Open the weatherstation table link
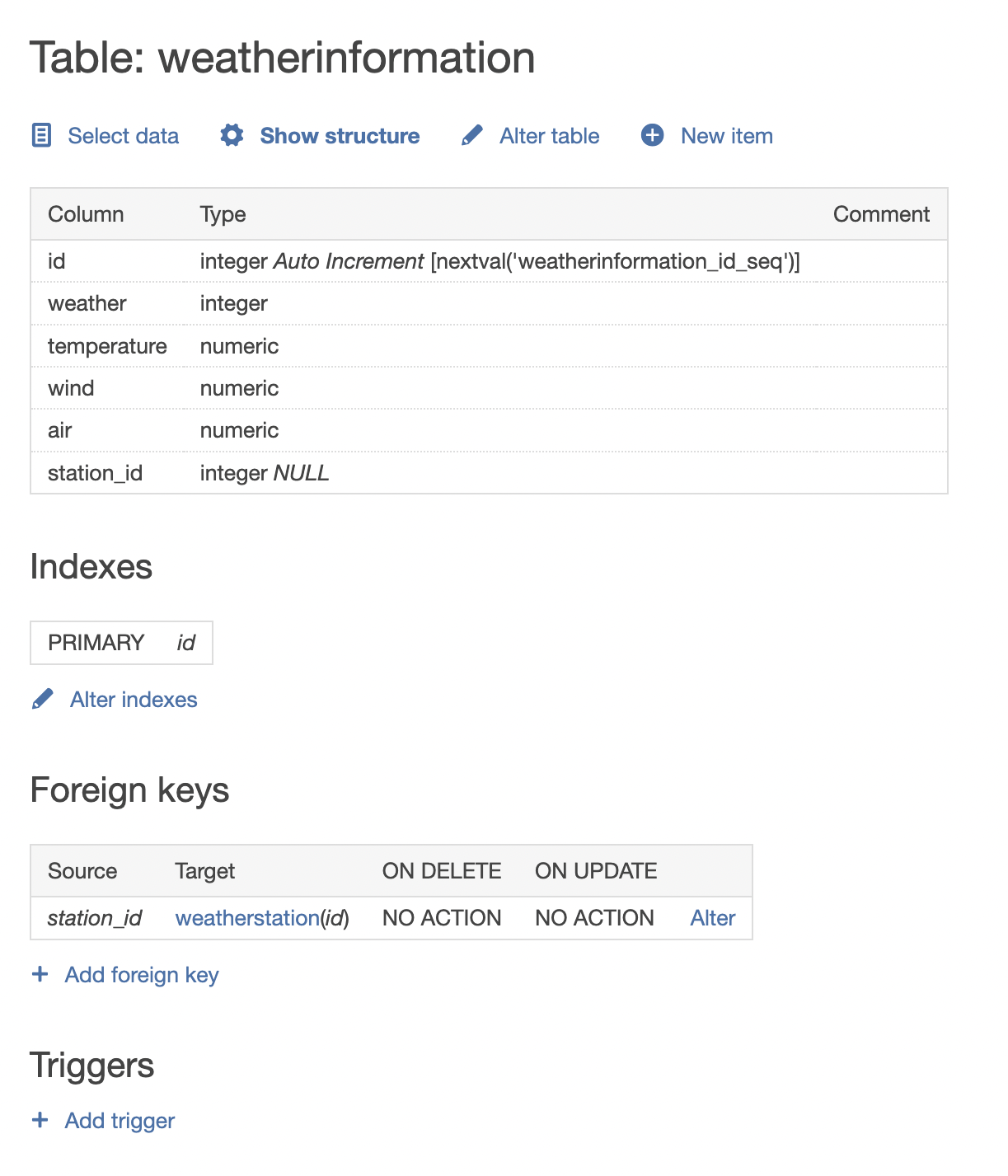Image resolution: width=1008 pixels, height=1176 pixels. 246,917
